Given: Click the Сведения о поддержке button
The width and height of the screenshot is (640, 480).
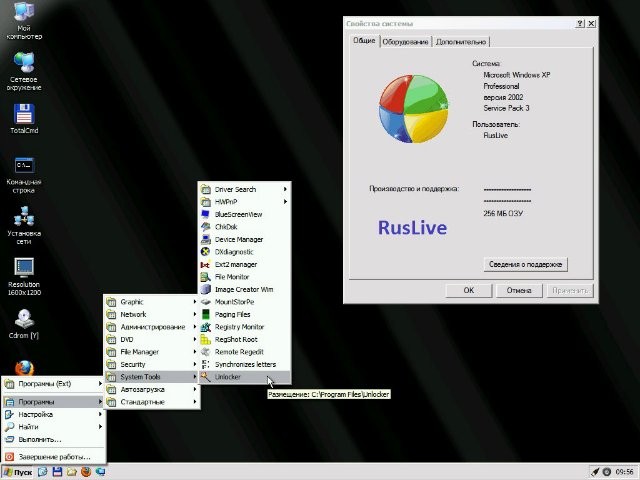Looking at the screenshot, I should click(x=525, y=264).
